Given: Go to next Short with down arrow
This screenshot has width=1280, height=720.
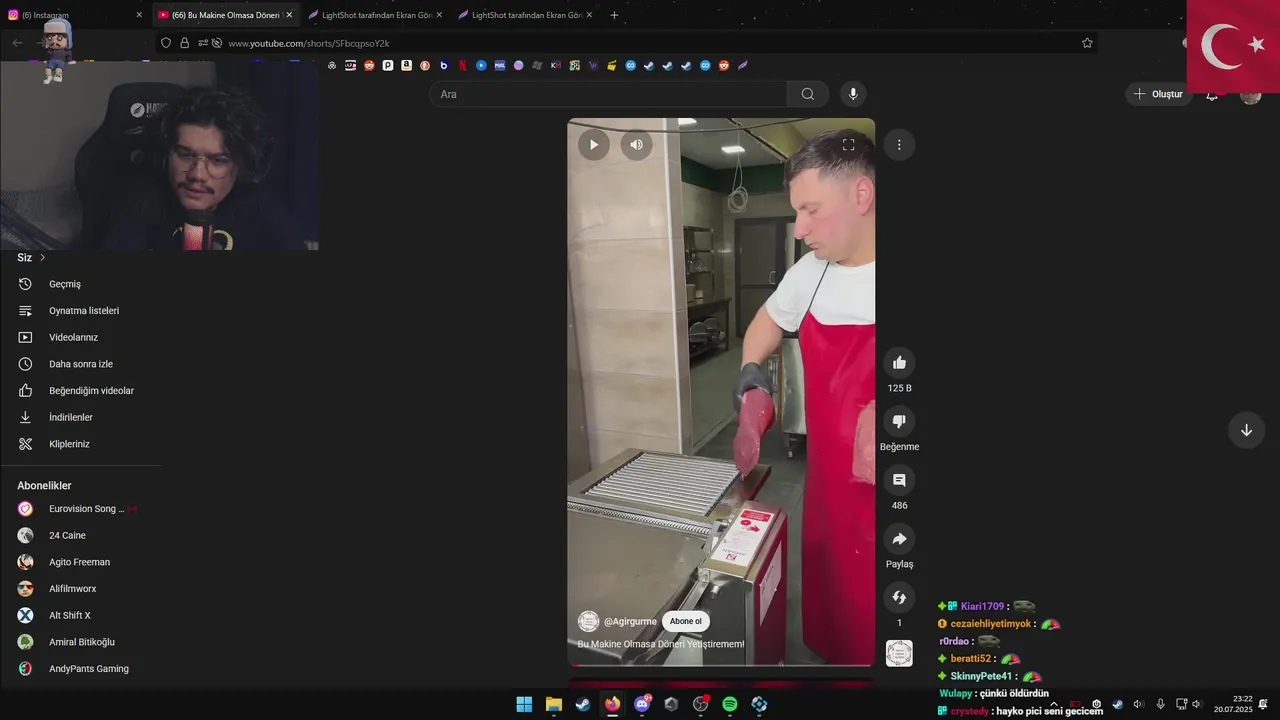Looking at the screenshot, I should pyautogui.click(x=1246, y=430).
